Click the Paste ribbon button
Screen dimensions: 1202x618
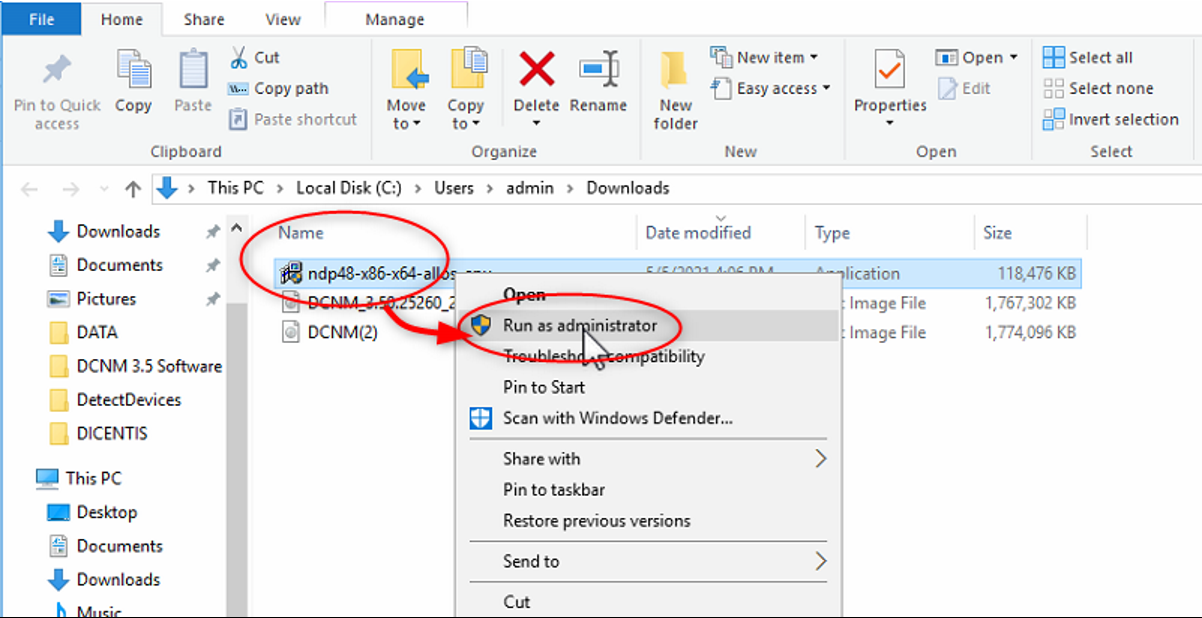click(x=193, y=83)
